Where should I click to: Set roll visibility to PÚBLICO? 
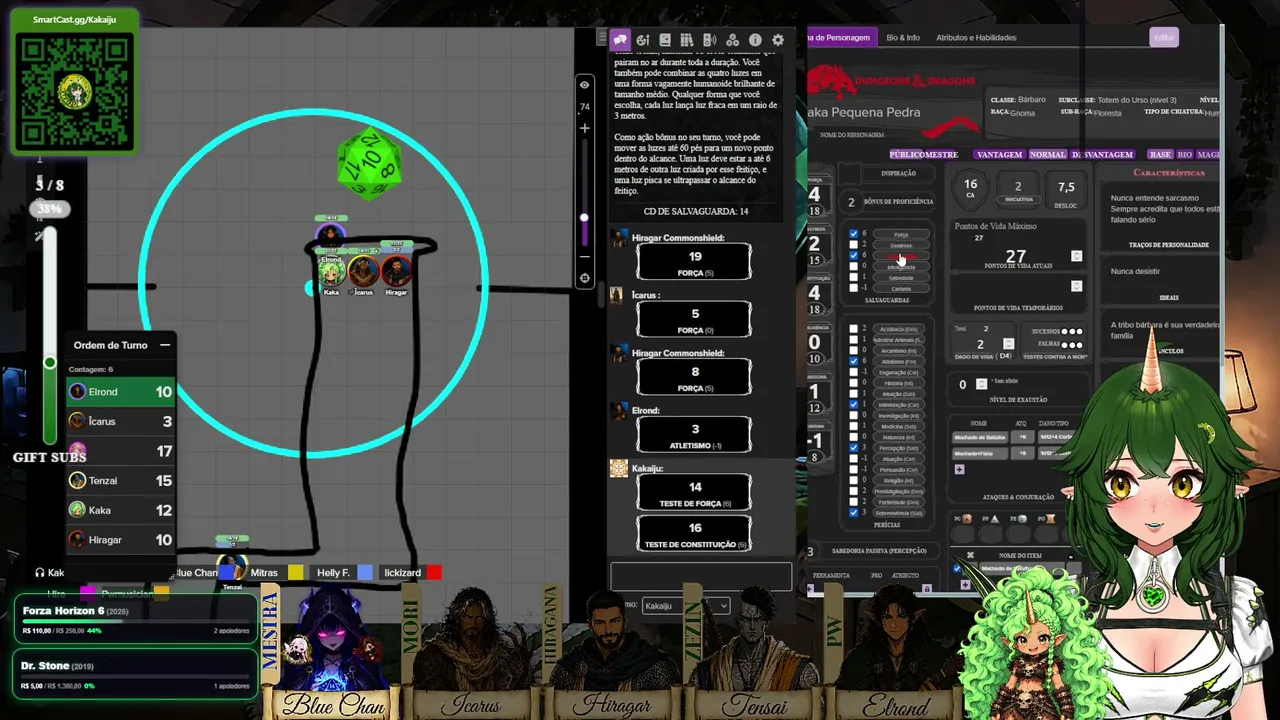908,155
